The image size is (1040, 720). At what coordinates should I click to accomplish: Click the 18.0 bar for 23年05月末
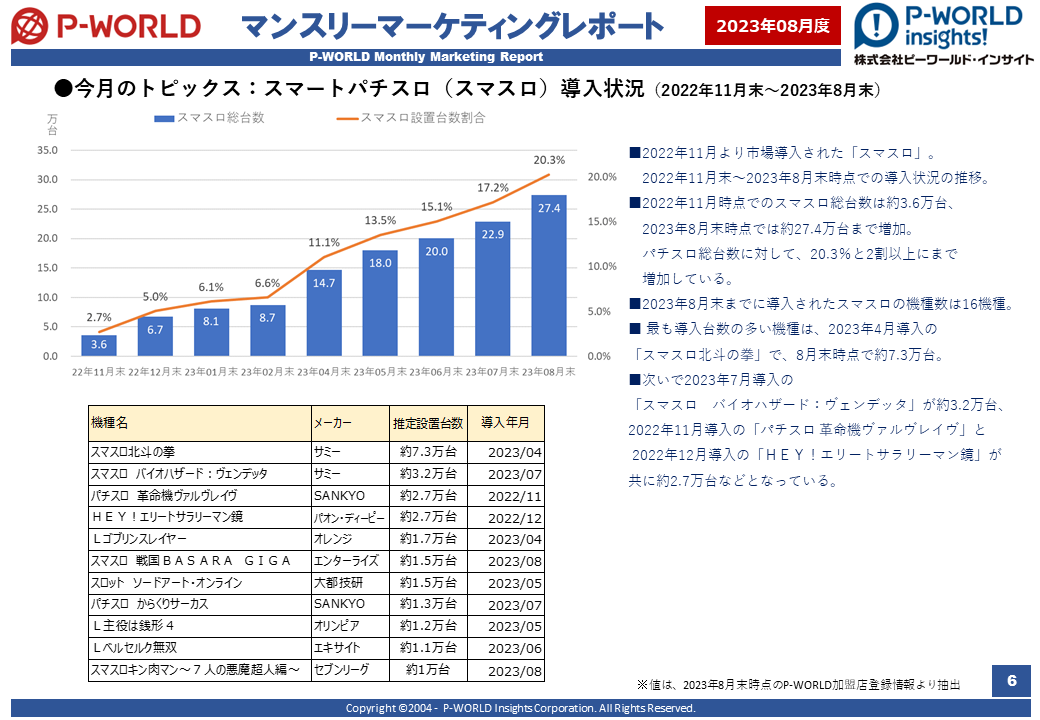click(x=380, y=303)
